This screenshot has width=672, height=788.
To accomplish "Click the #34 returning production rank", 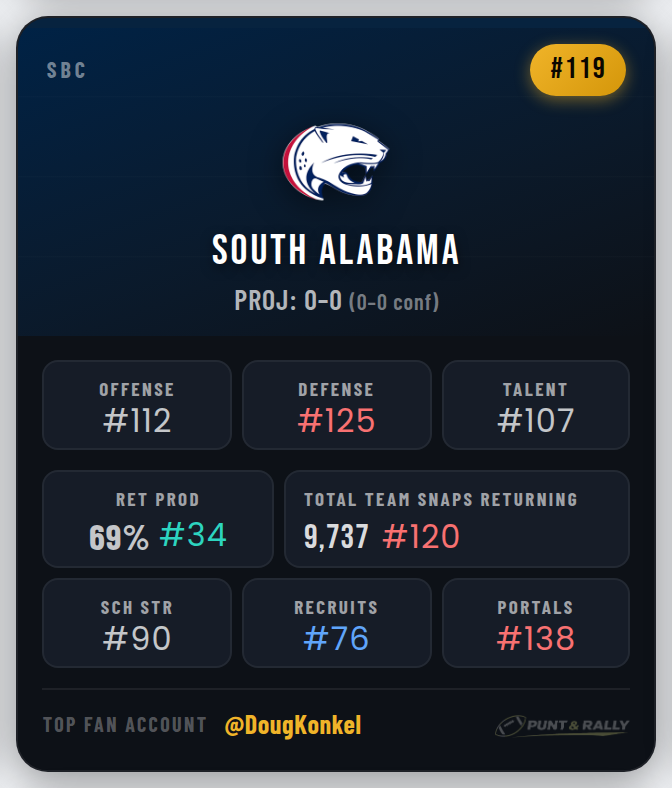I will pos(193,536).
